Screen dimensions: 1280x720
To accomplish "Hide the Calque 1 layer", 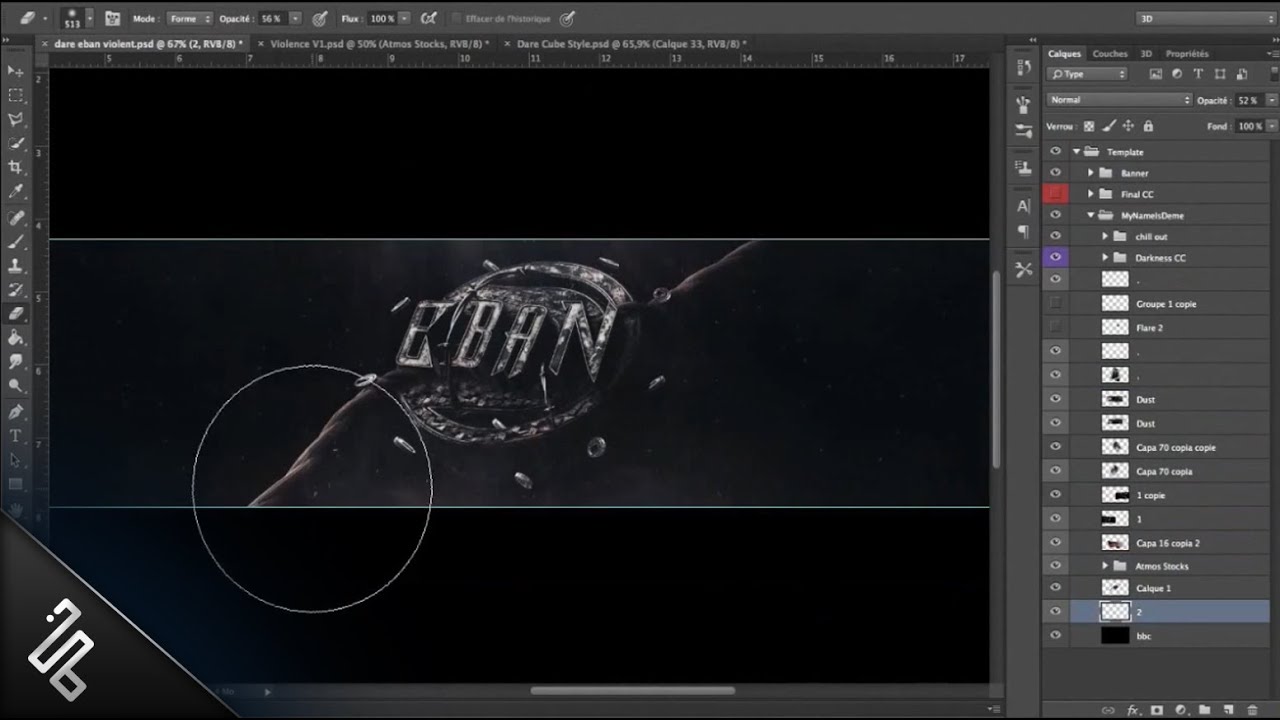I will click(x=1055, y=588).
